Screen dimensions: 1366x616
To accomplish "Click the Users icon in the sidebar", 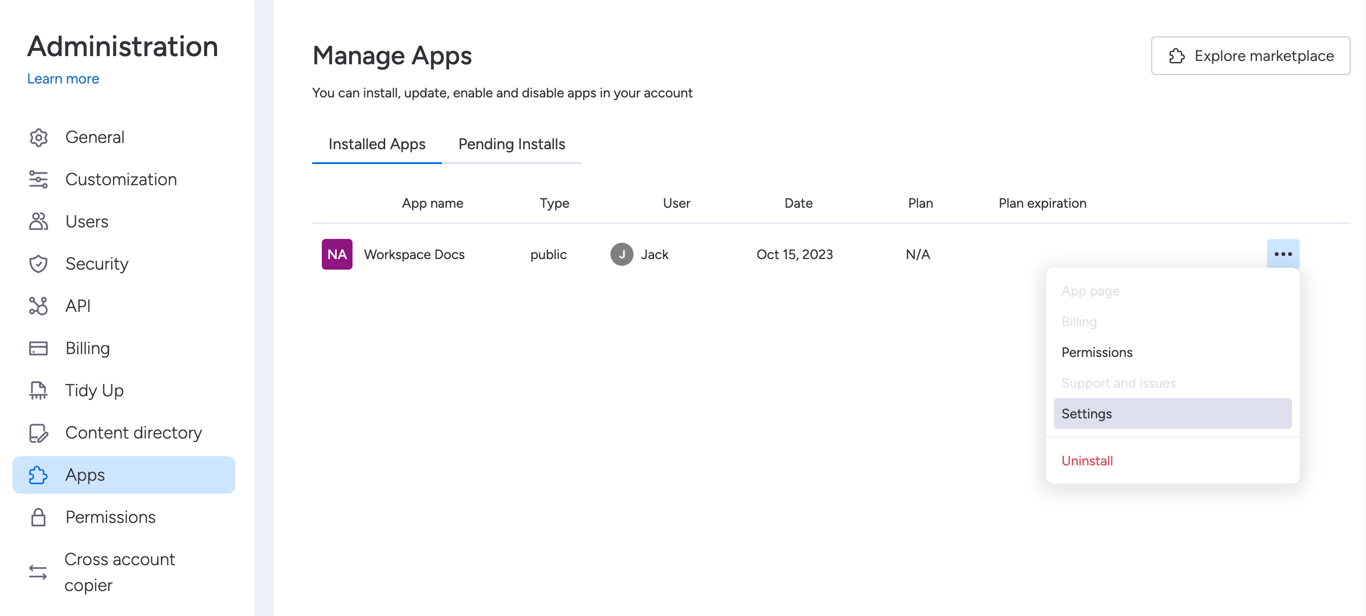I will coord(38,221).
